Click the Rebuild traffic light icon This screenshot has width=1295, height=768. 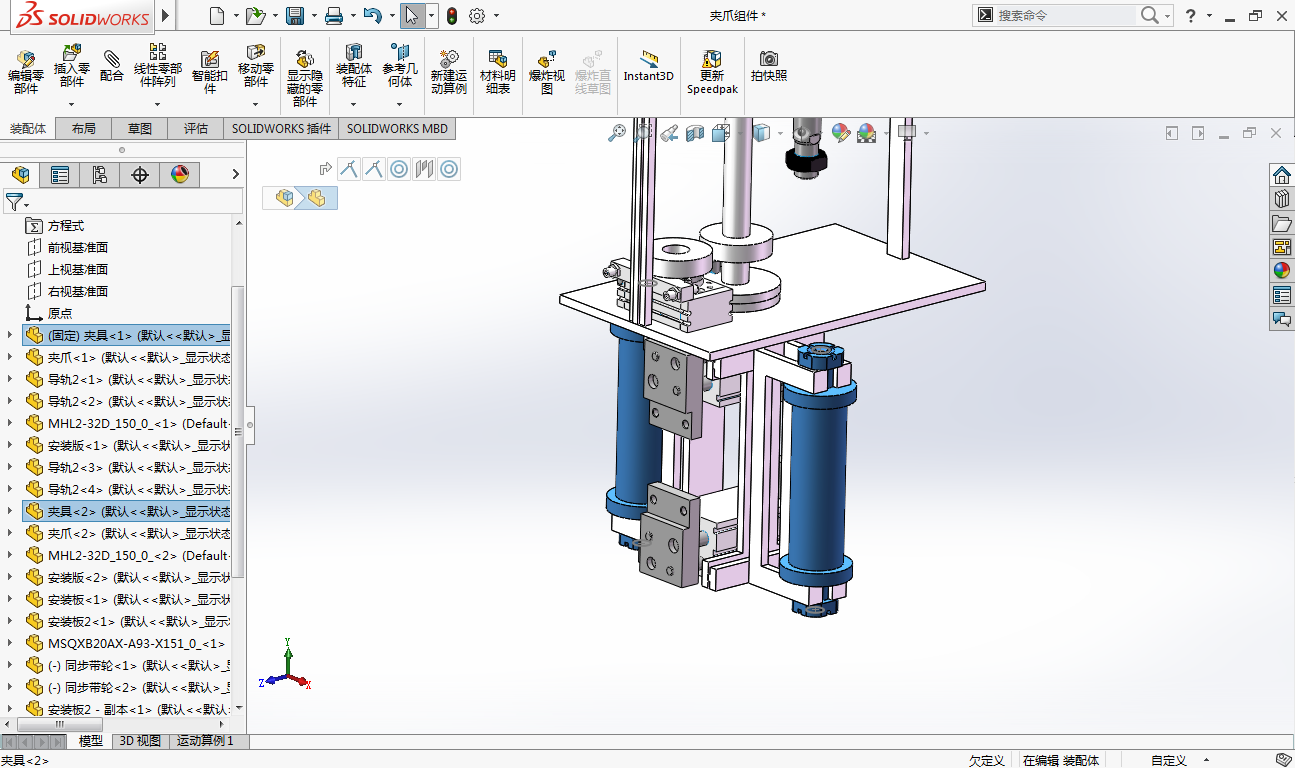452,15
